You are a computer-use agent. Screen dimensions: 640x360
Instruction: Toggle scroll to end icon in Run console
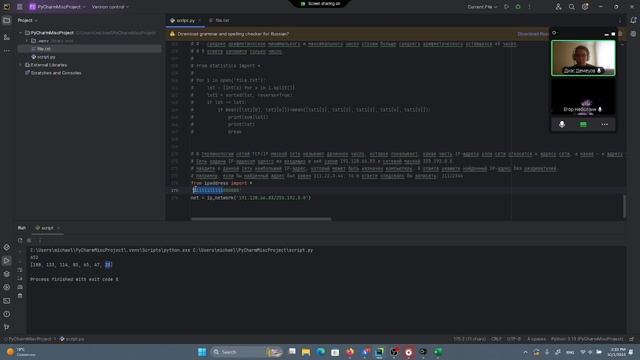point(20,278)
